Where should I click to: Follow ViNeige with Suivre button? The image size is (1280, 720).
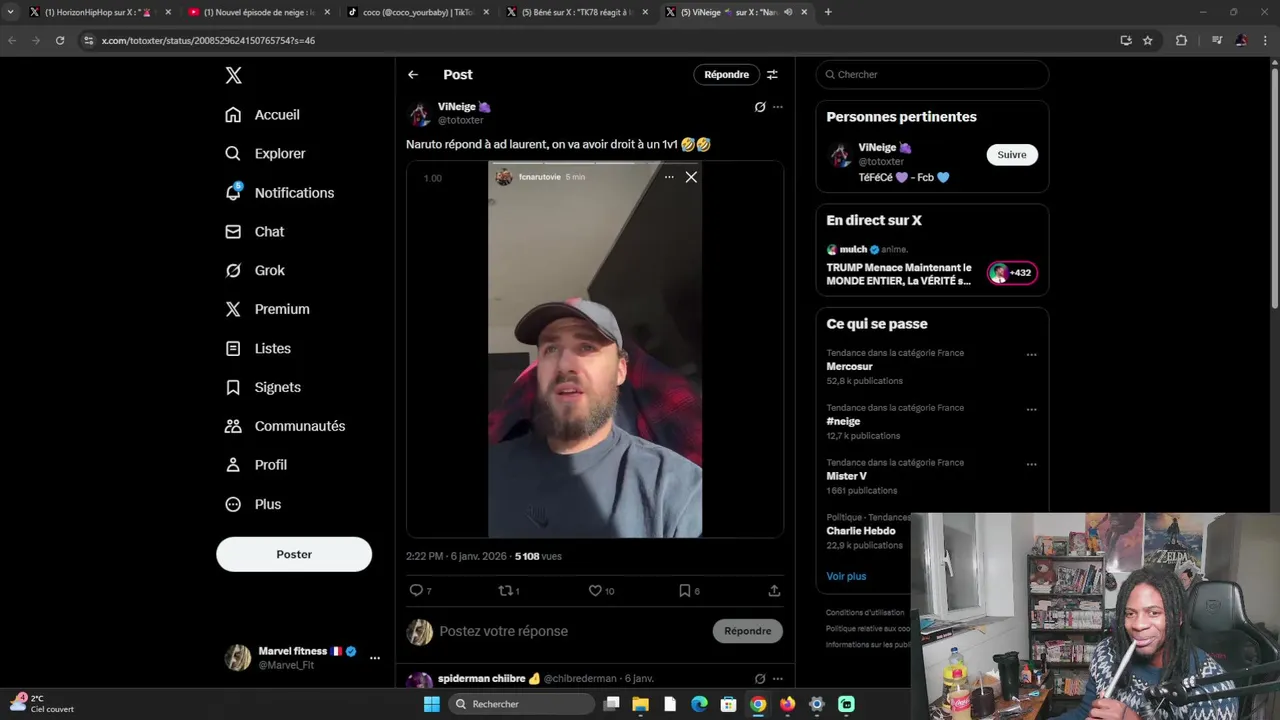(1012, 155)
